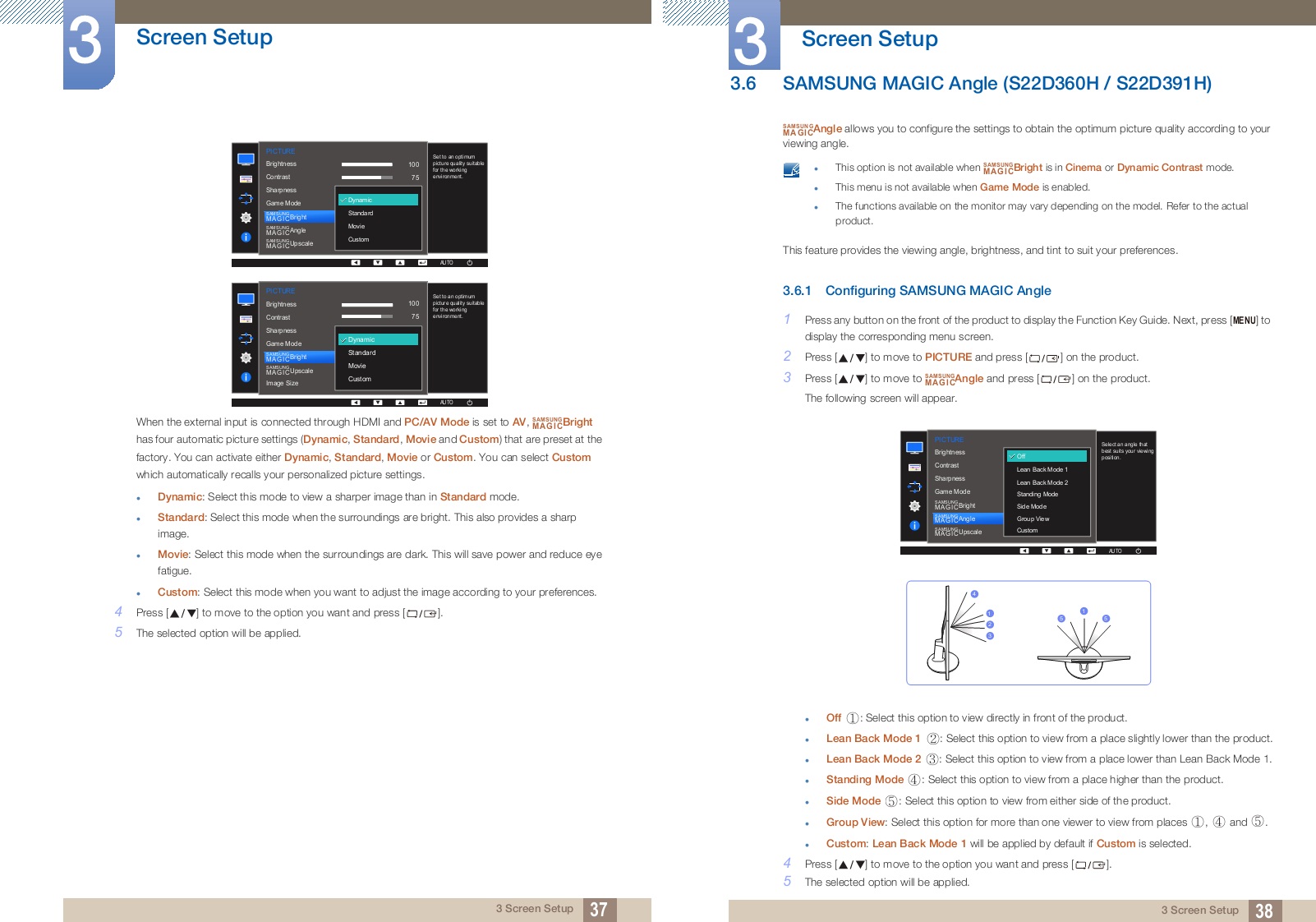Click the AUTO button under the OSD with the Image Size row

tap(446, 403)
